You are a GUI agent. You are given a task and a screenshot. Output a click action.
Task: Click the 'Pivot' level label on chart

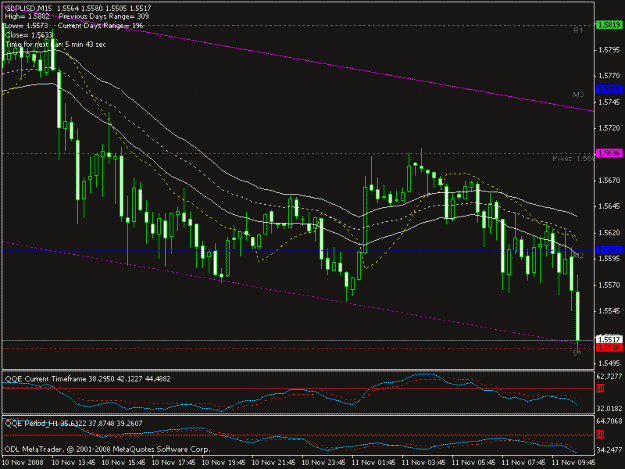tap(573, 159)
